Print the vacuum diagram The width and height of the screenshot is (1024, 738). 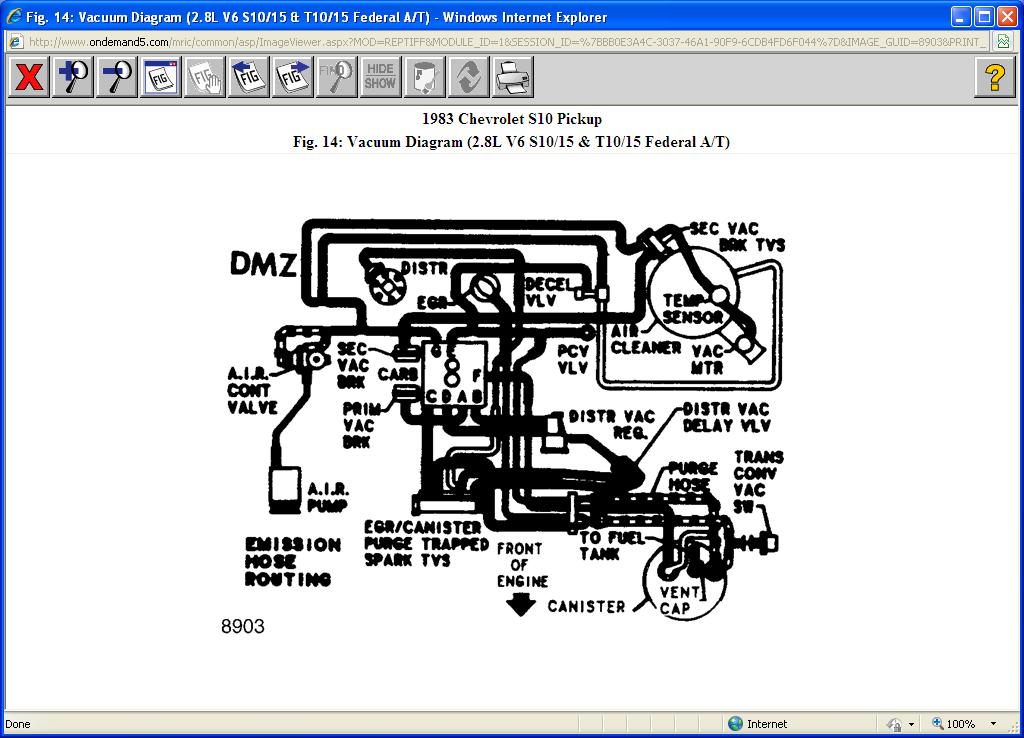513,77
